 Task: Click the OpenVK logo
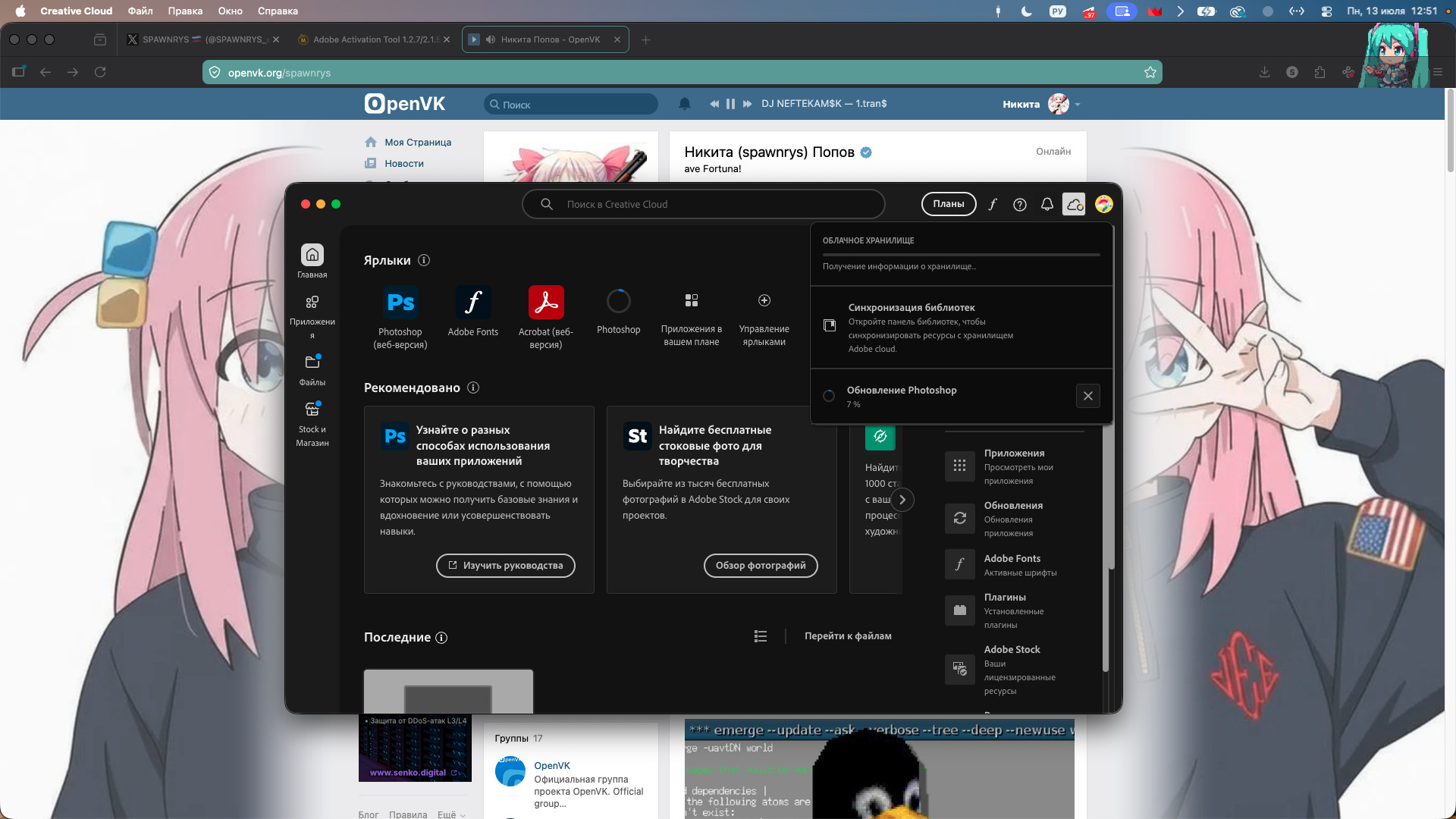405,103
